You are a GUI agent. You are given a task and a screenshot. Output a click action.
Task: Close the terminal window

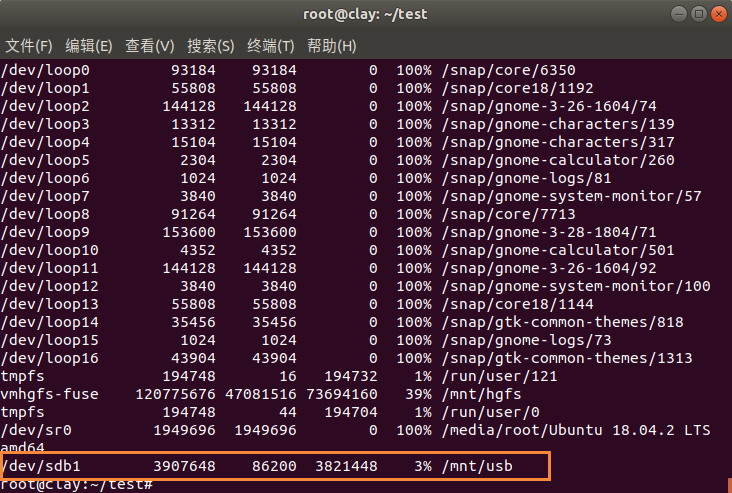click(x=719, y=14)
